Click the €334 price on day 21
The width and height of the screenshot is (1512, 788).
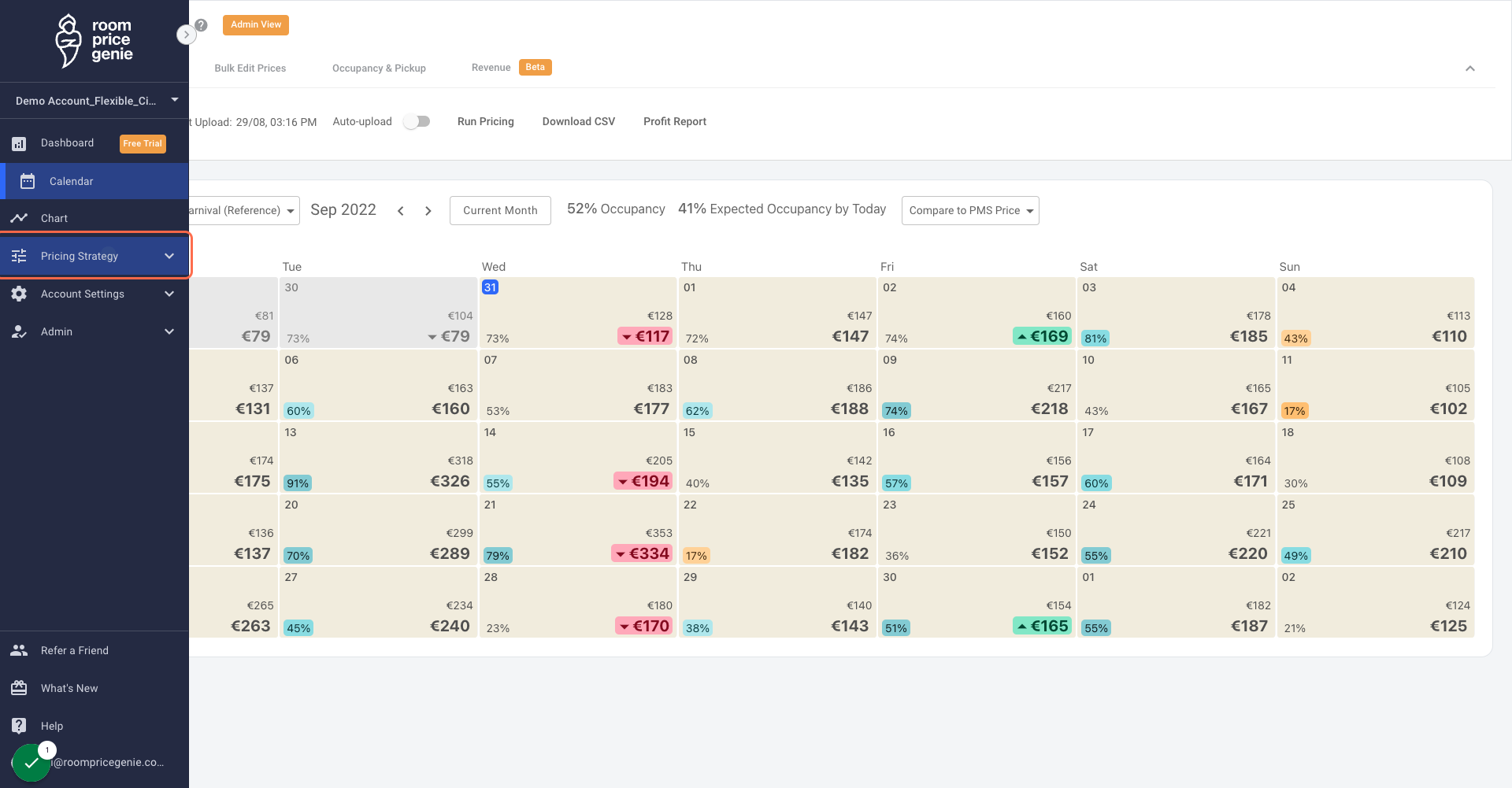[643, 553]
